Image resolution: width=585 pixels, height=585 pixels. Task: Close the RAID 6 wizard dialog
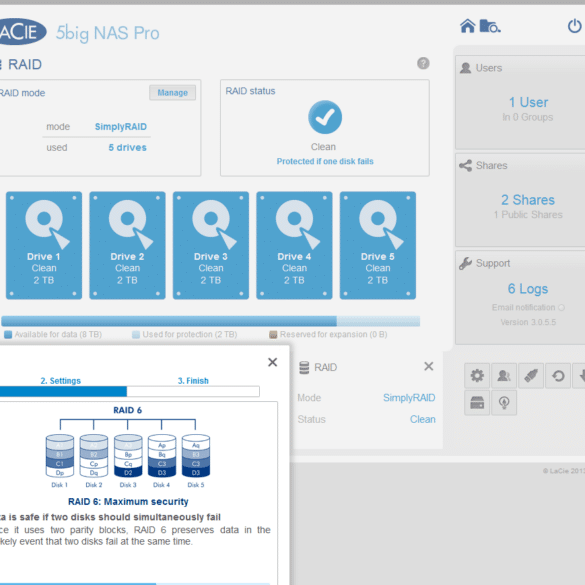click(x=273, y=362)
